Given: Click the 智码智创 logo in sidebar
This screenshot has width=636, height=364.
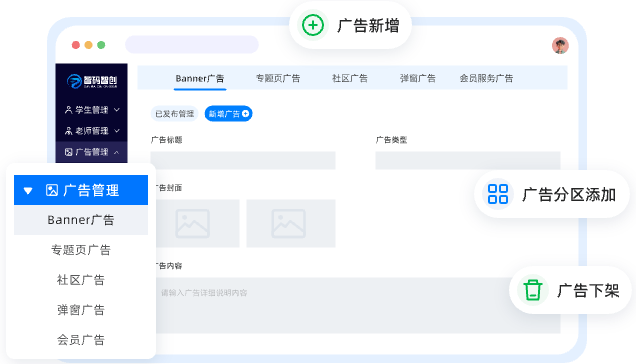Looking at the screenshot, I should click(x=92, y=81).
